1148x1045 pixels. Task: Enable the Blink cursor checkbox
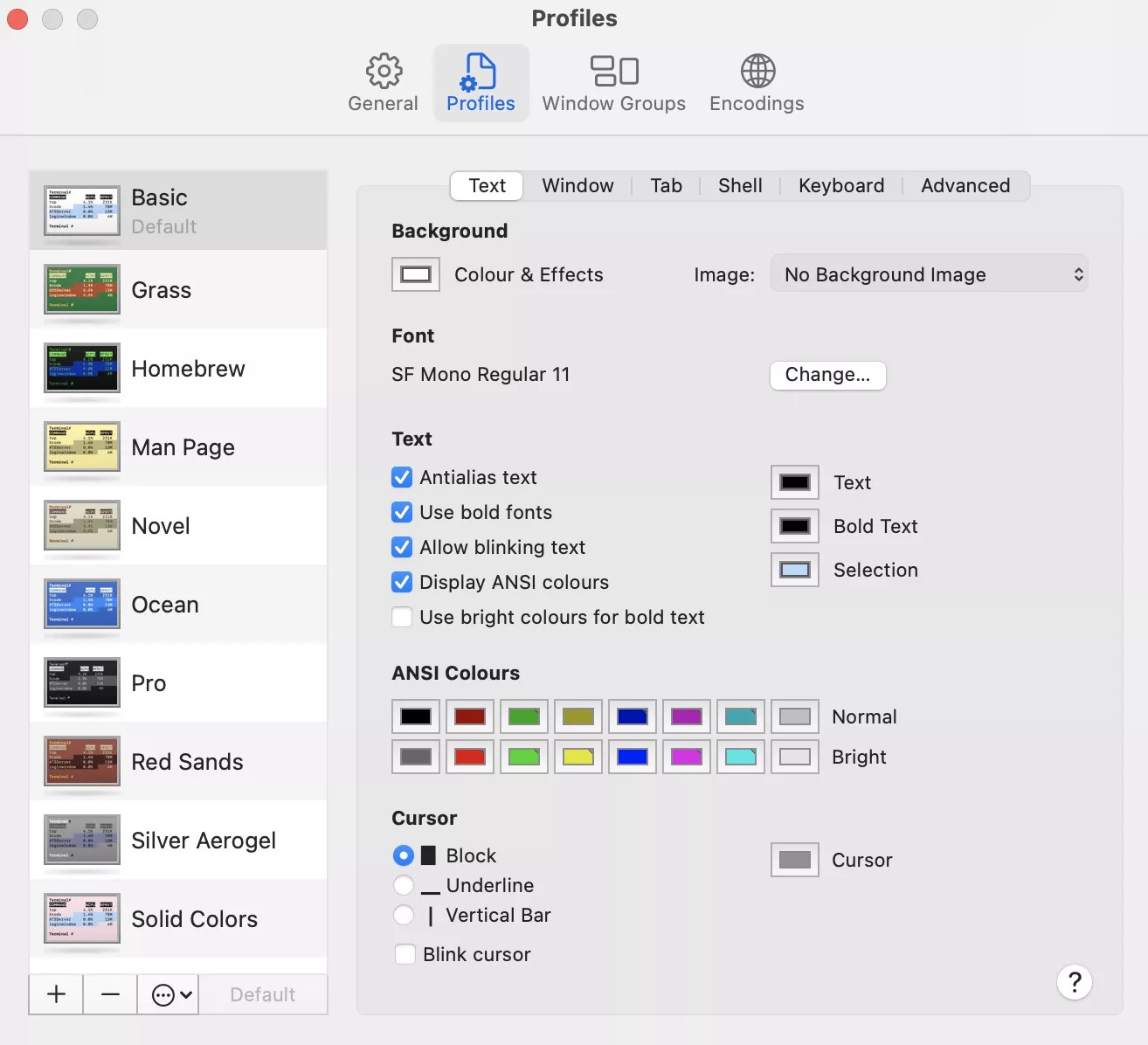click(x=405, y=954)
